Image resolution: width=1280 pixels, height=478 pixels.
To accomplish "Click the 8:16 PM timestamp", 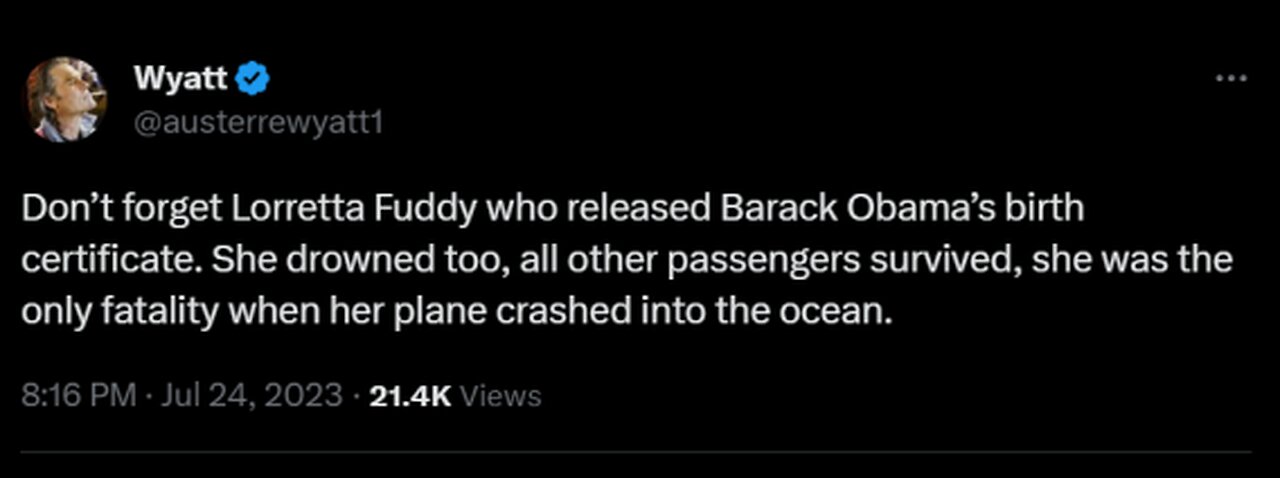I will pyautogui.click(x=79, y=396).
